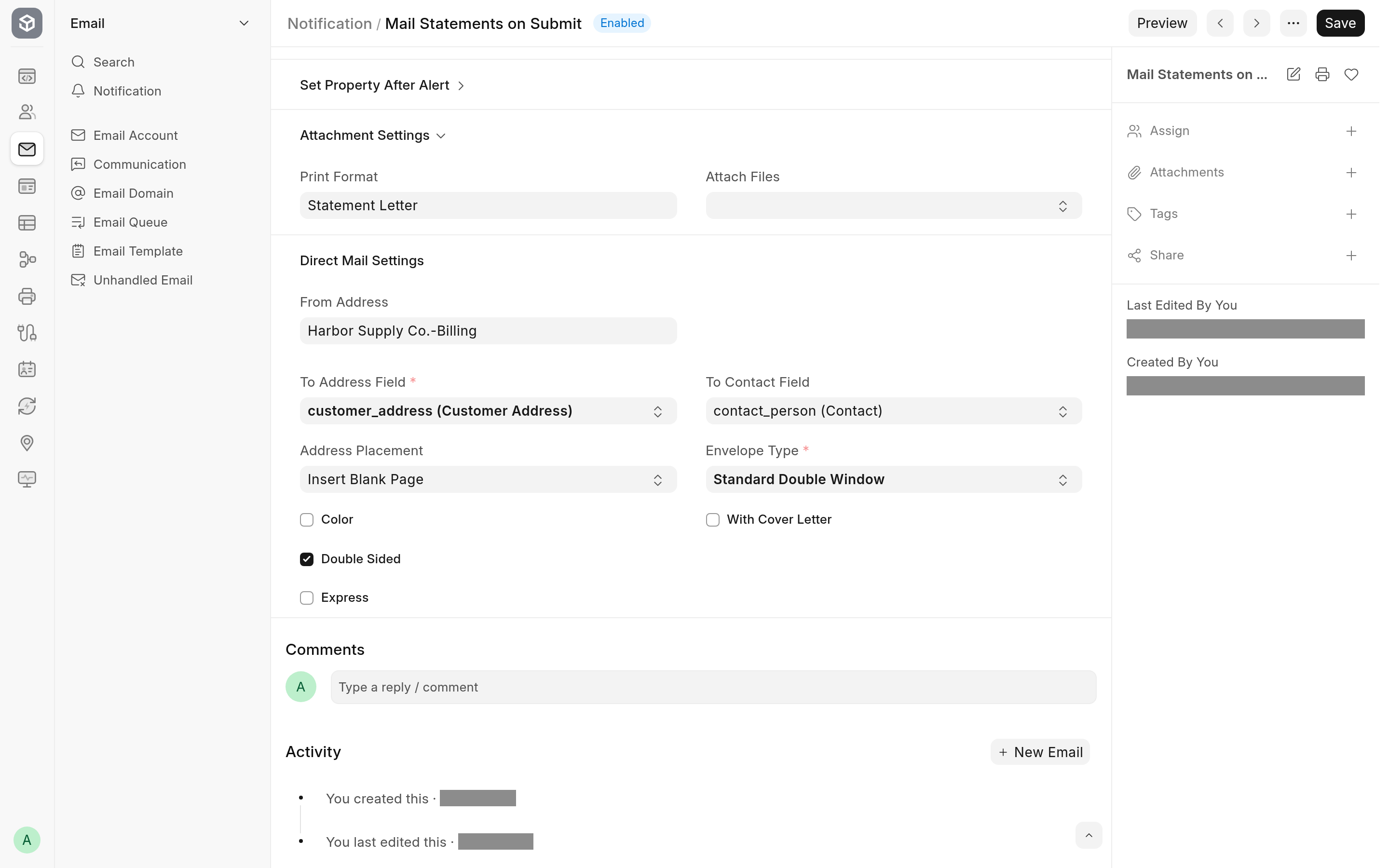Click the New Email button
Screen dimensions: 1389x868
[1040, 752]
